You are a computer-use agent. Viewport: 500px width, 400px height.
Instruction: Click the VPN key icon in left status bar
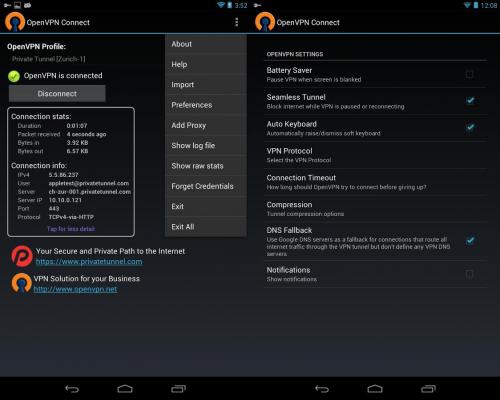coord(7,5)
